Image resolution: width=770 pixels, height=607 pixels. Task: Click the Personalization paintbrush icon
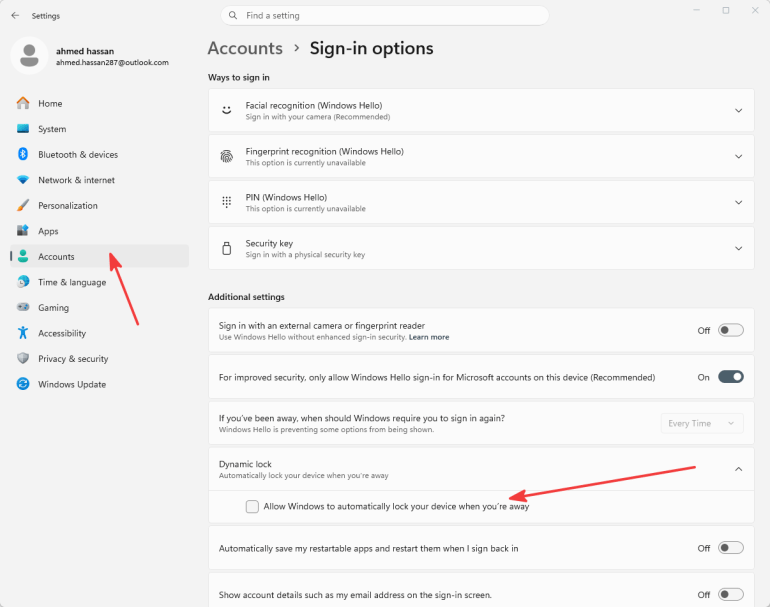tap(23, 205)
